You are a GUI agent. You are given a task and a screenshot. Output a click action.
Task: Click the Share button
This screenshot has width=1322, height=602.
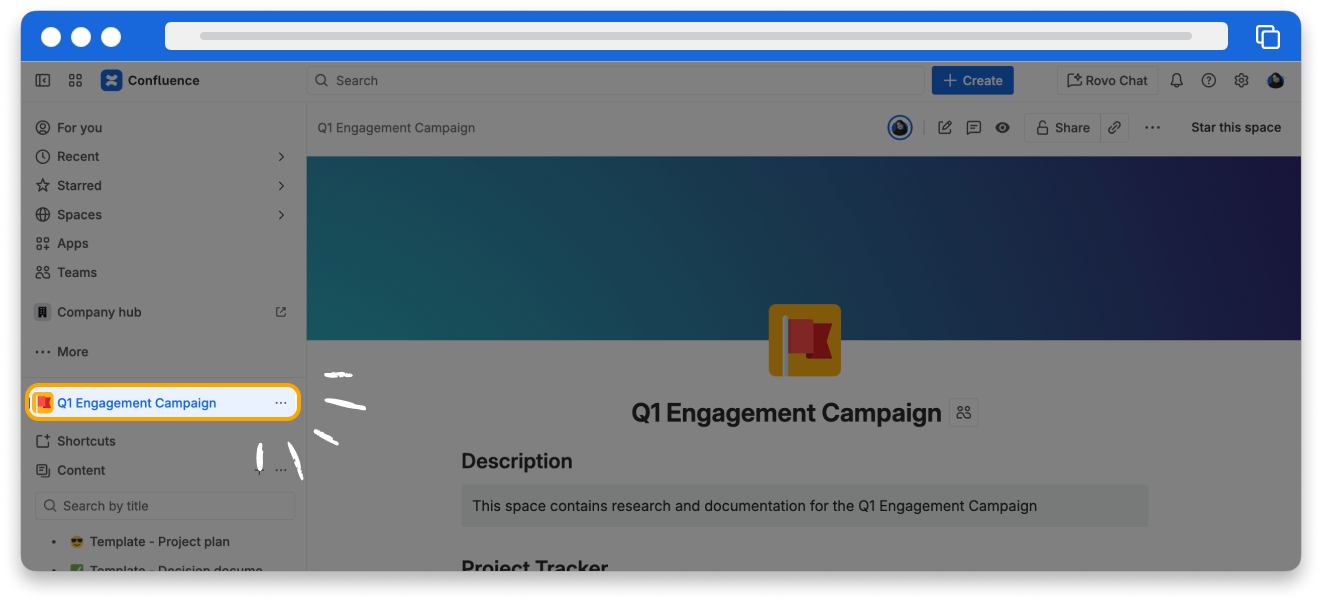coord(1062,128)
